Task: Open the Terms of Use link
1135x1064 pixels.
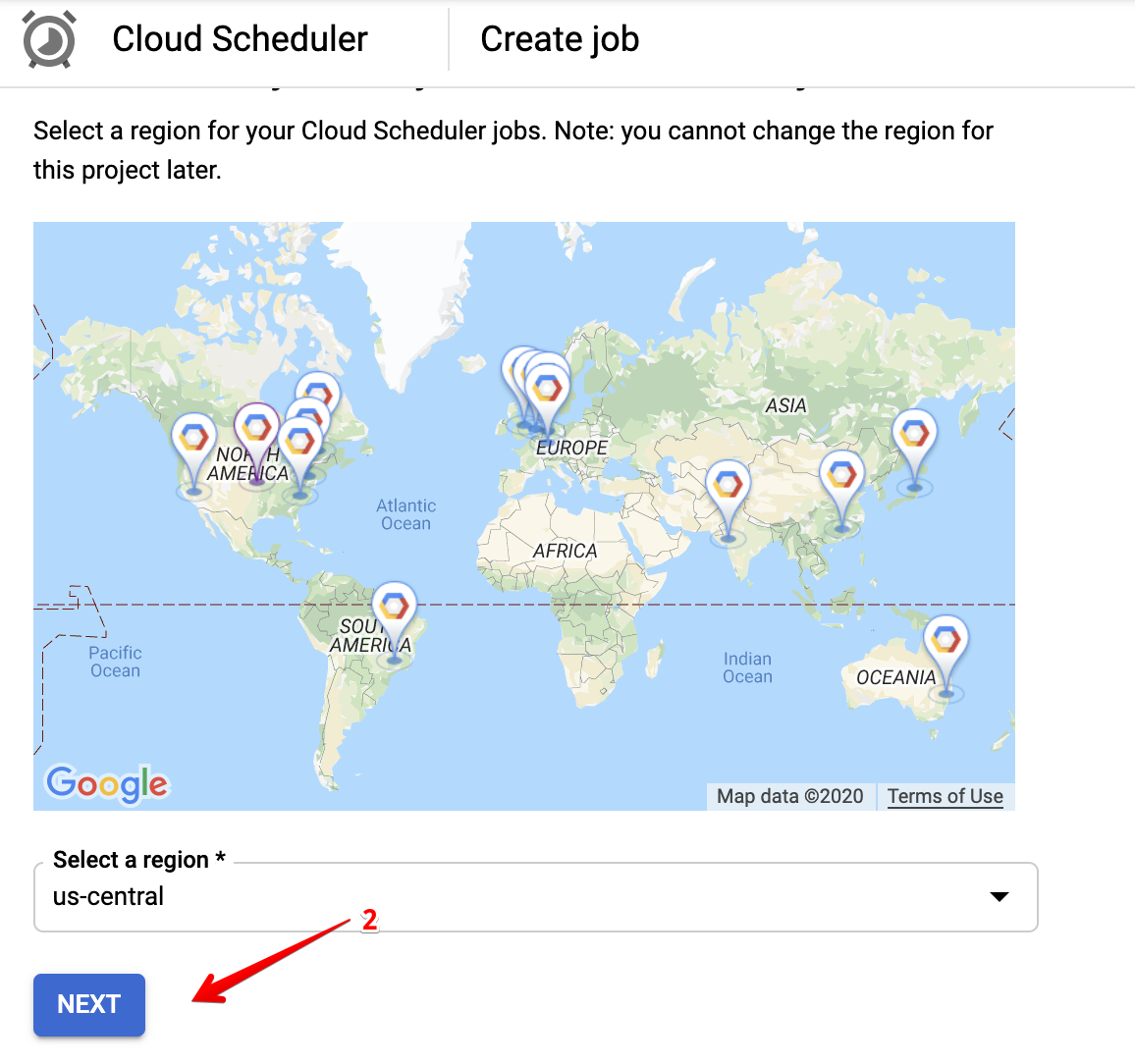Action: click(x=945, y=796)
